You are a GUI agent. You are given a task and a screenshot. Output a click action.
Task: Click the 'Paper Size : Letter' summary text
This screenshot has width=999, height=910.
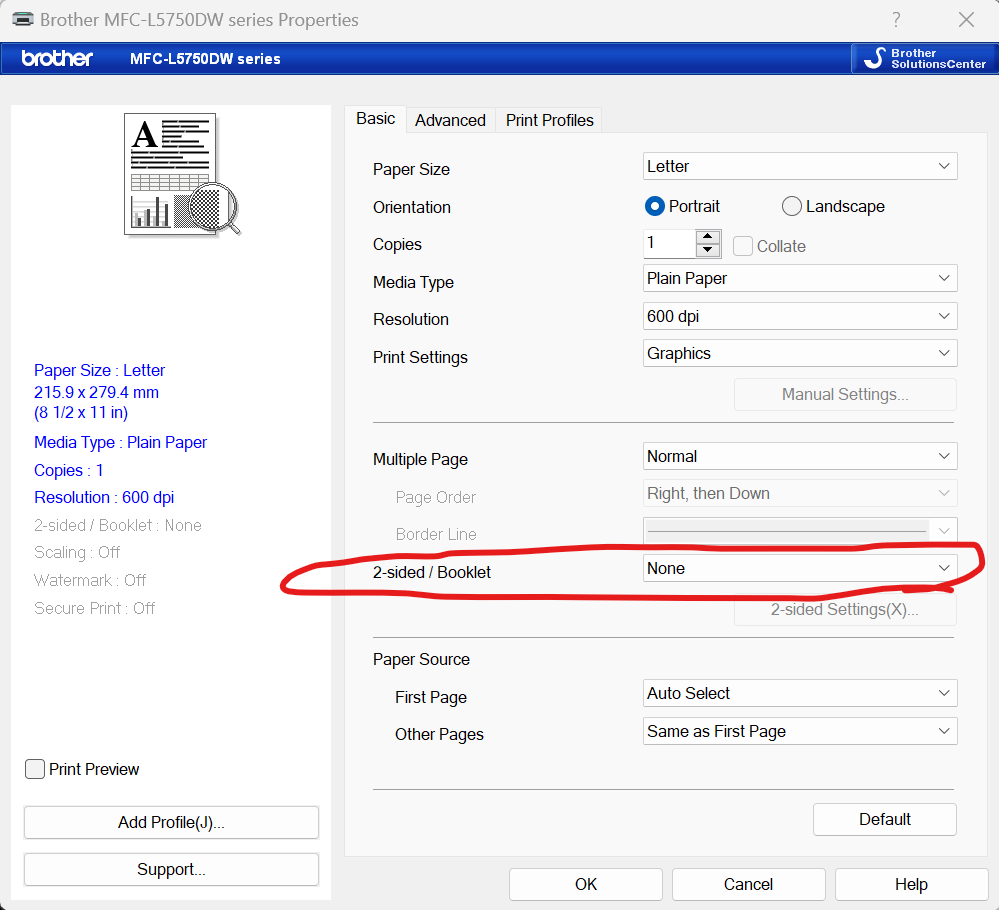[99, 370]
